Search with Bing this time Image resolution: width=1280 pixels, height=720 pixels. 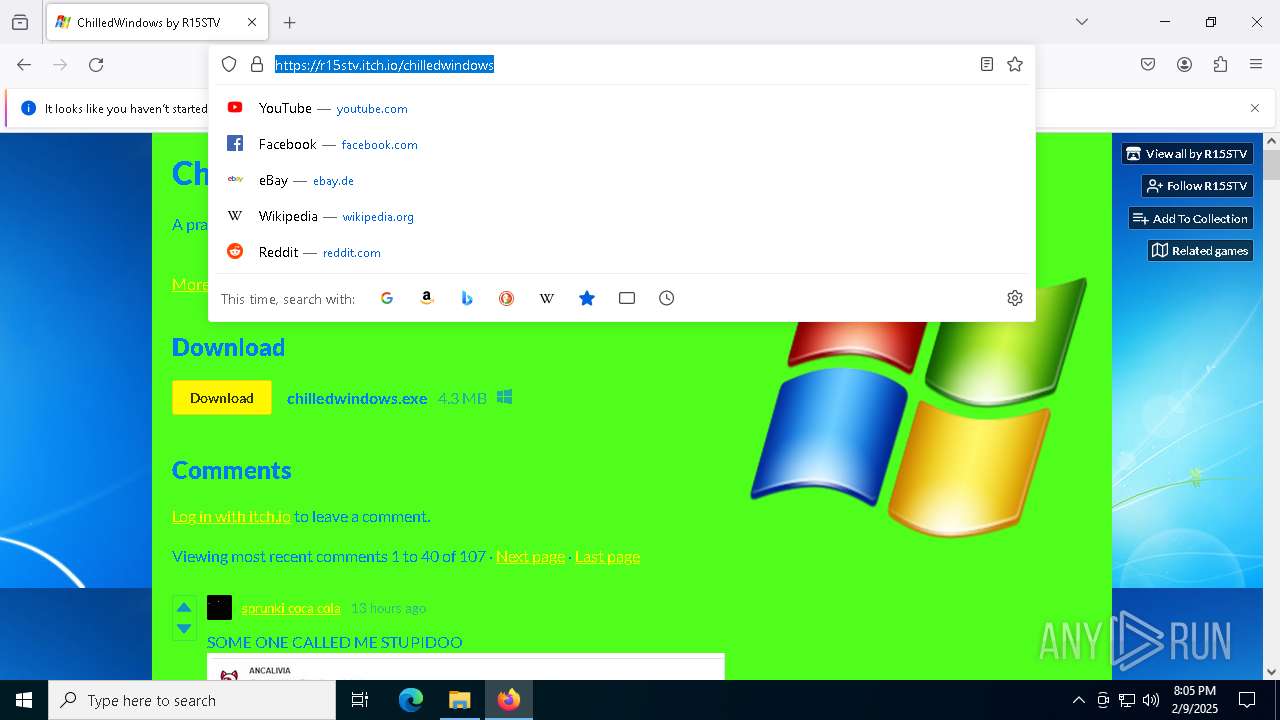point(467,298)
